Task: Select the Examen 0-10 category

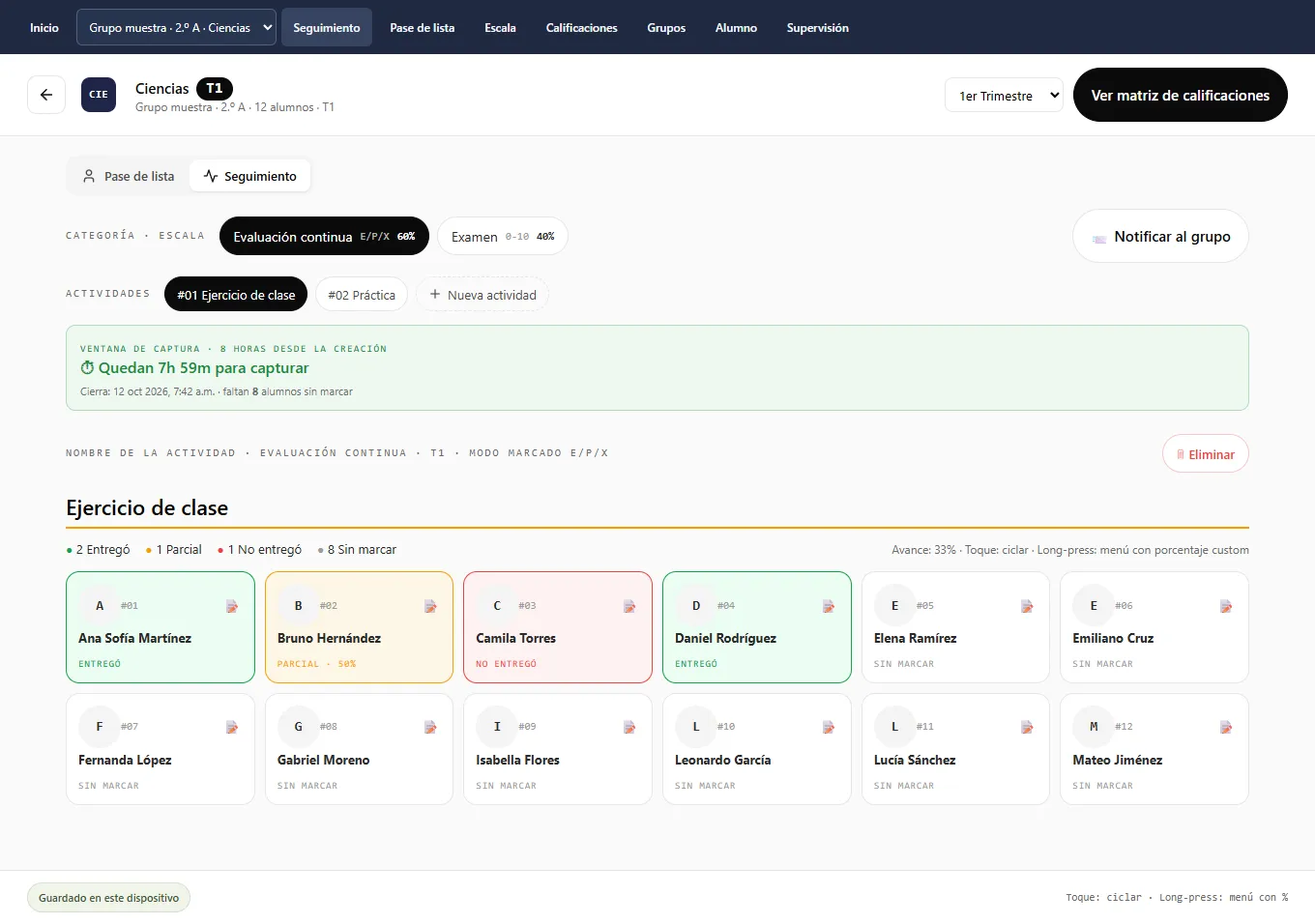Action: (503, 236)
